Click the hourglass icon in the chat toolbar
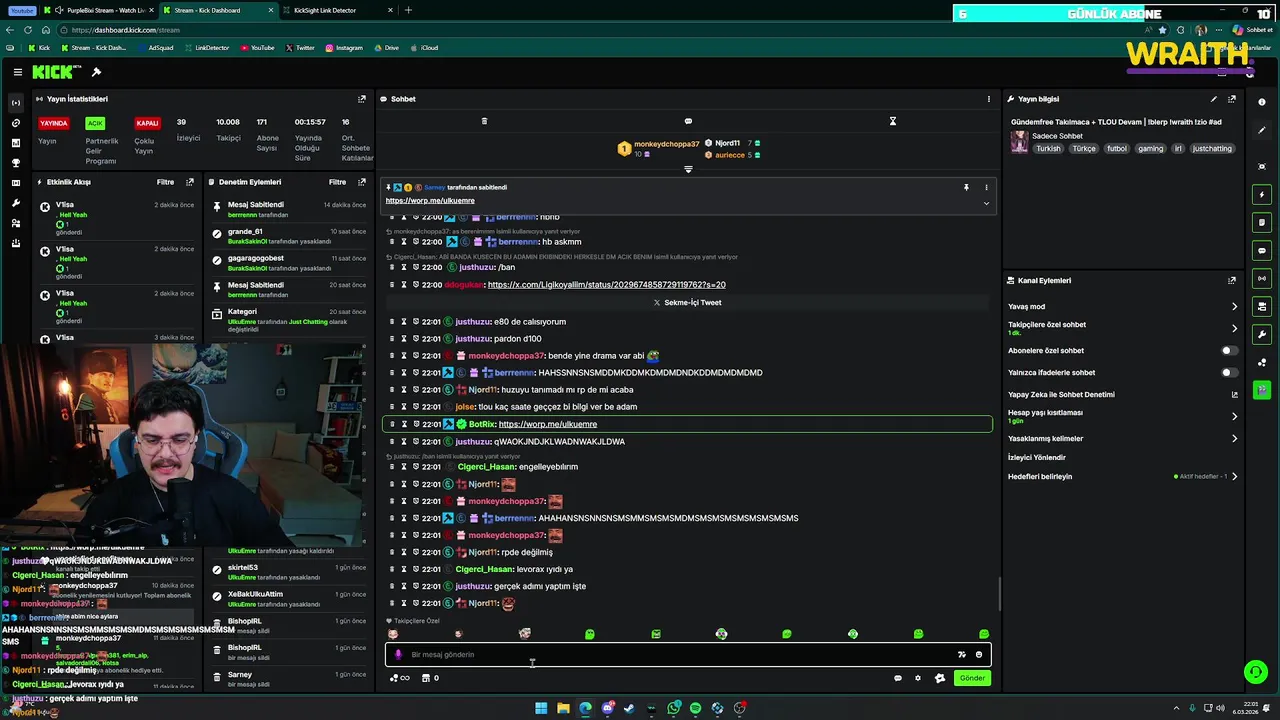This screenshot has width=1280, height=720. tap(893, 121)
